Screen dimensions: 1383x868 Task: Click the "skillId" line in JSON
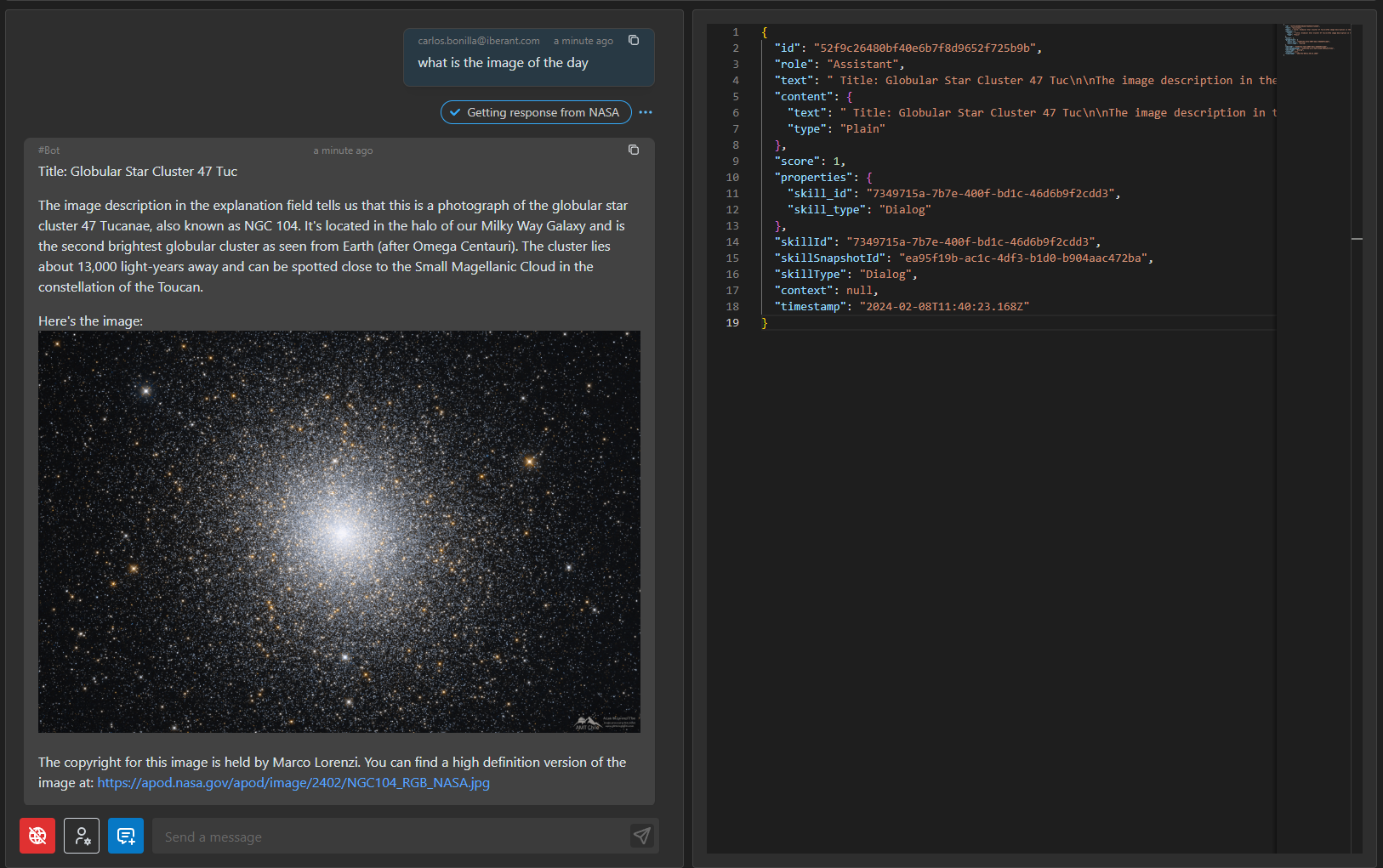pos(936,241)
